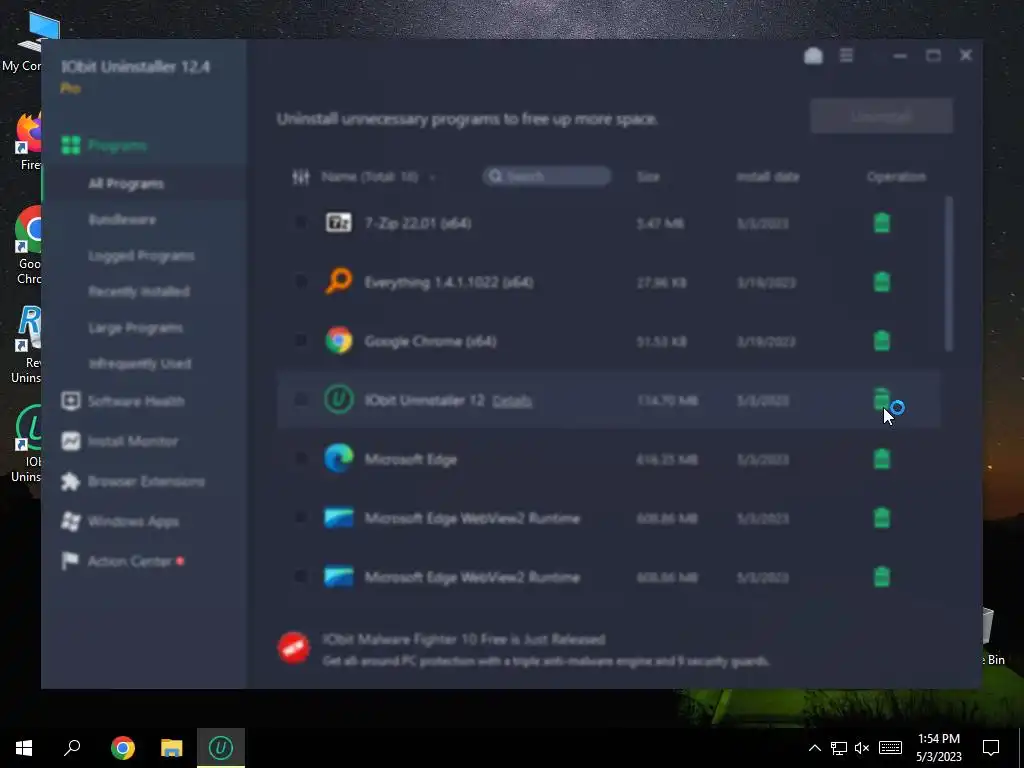Open the Bundleware category
The width and height of the screenshot is (1024, 768).
click(x=122, y=219)
